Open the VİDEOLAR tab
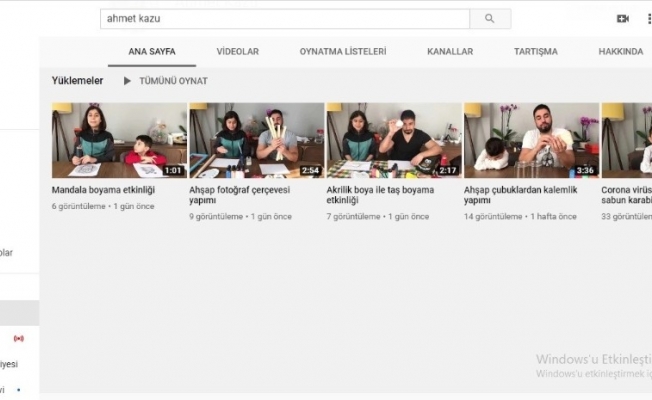The image size is (652, 400). (x=238, y=52)
